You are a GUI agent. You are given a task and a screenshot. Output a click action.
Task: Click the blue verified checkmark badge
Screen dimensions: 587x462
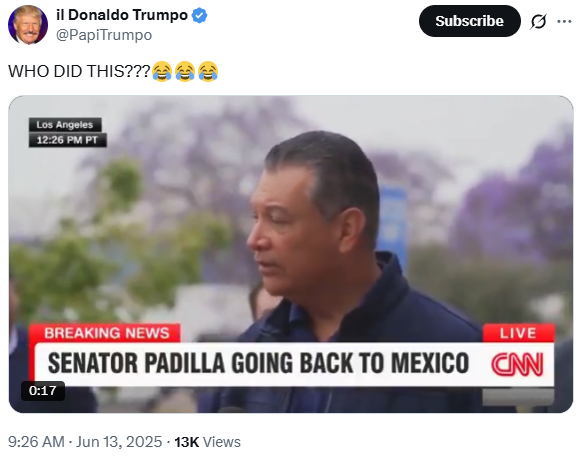tap(200, 16)
